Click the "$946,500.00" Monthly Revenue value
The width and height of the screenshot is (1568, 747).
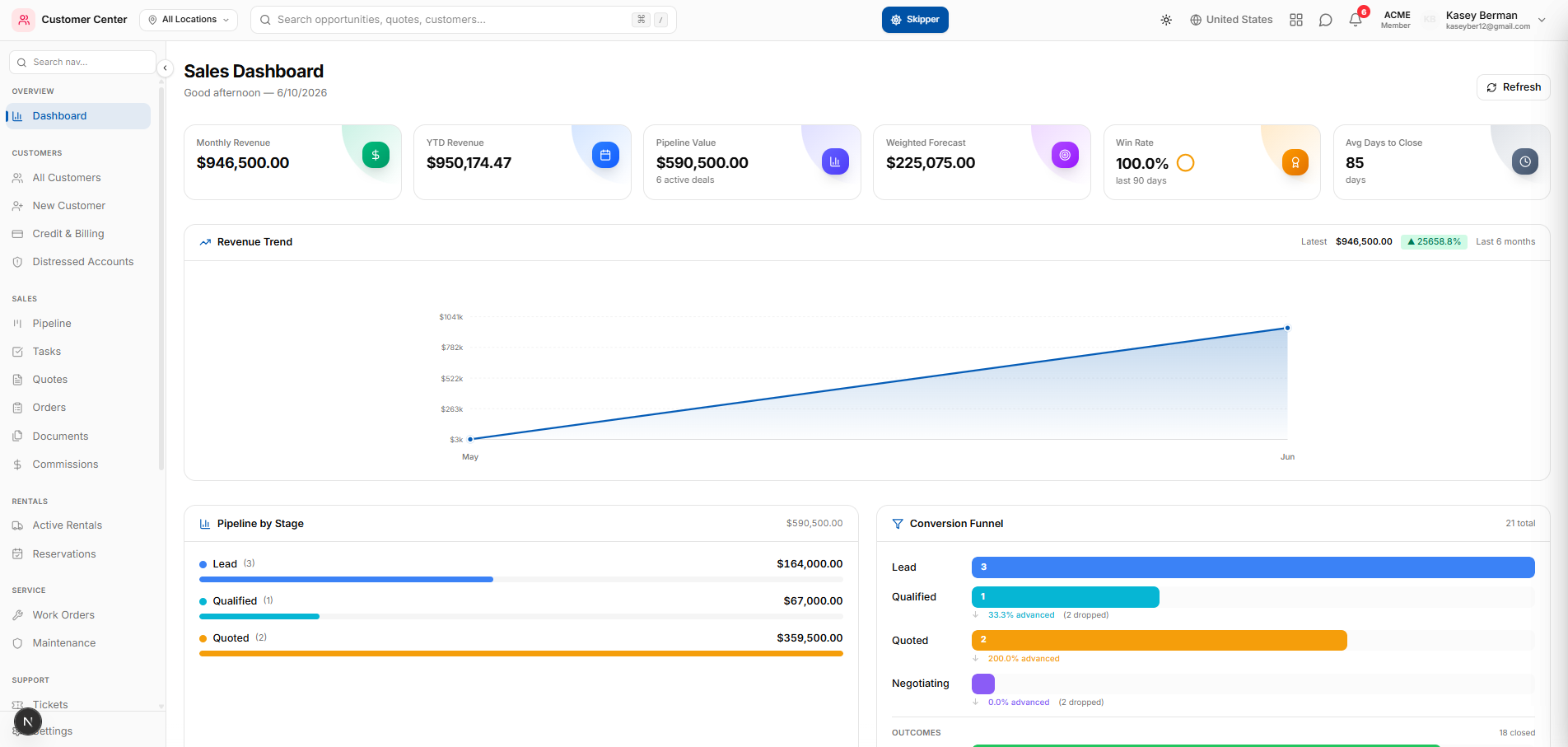pyautogui.click(x=243, y=163)
